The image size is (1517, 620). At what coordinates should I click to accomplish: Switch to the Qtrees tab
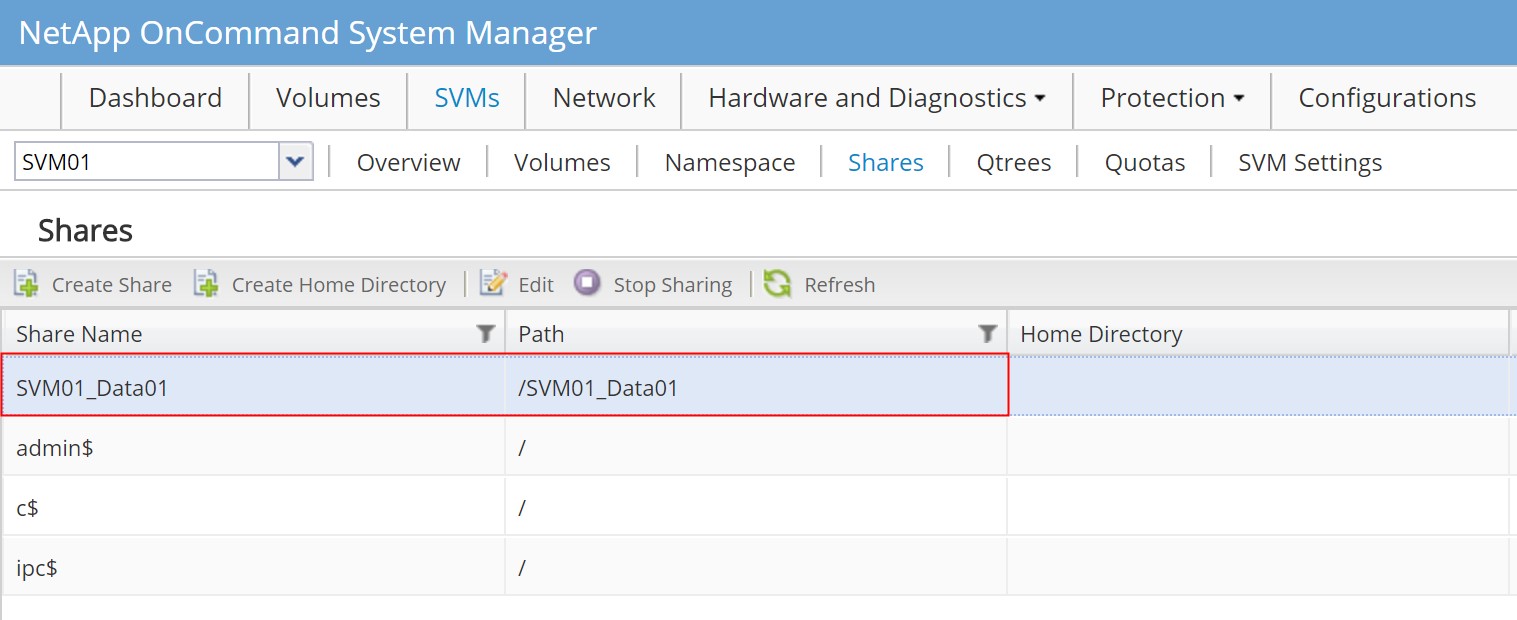click(x=1013, y=162)
